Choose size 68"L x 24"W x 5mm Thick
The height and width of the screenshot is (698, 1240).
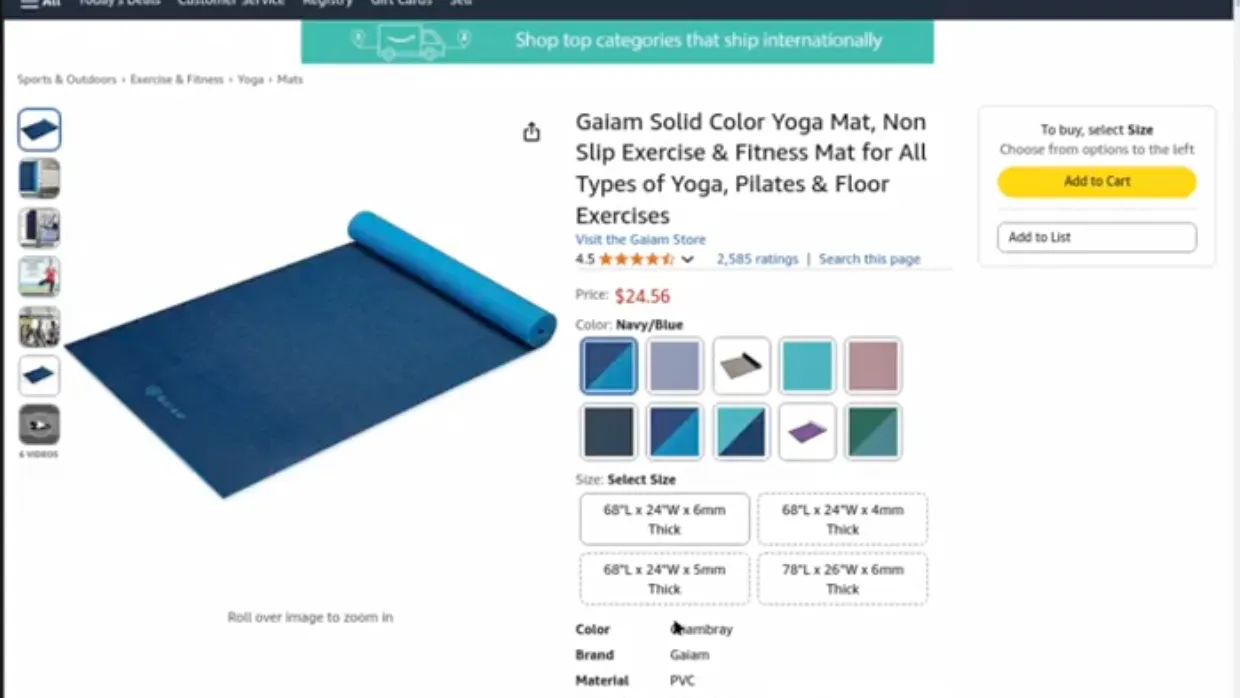(x=664, y=579)
